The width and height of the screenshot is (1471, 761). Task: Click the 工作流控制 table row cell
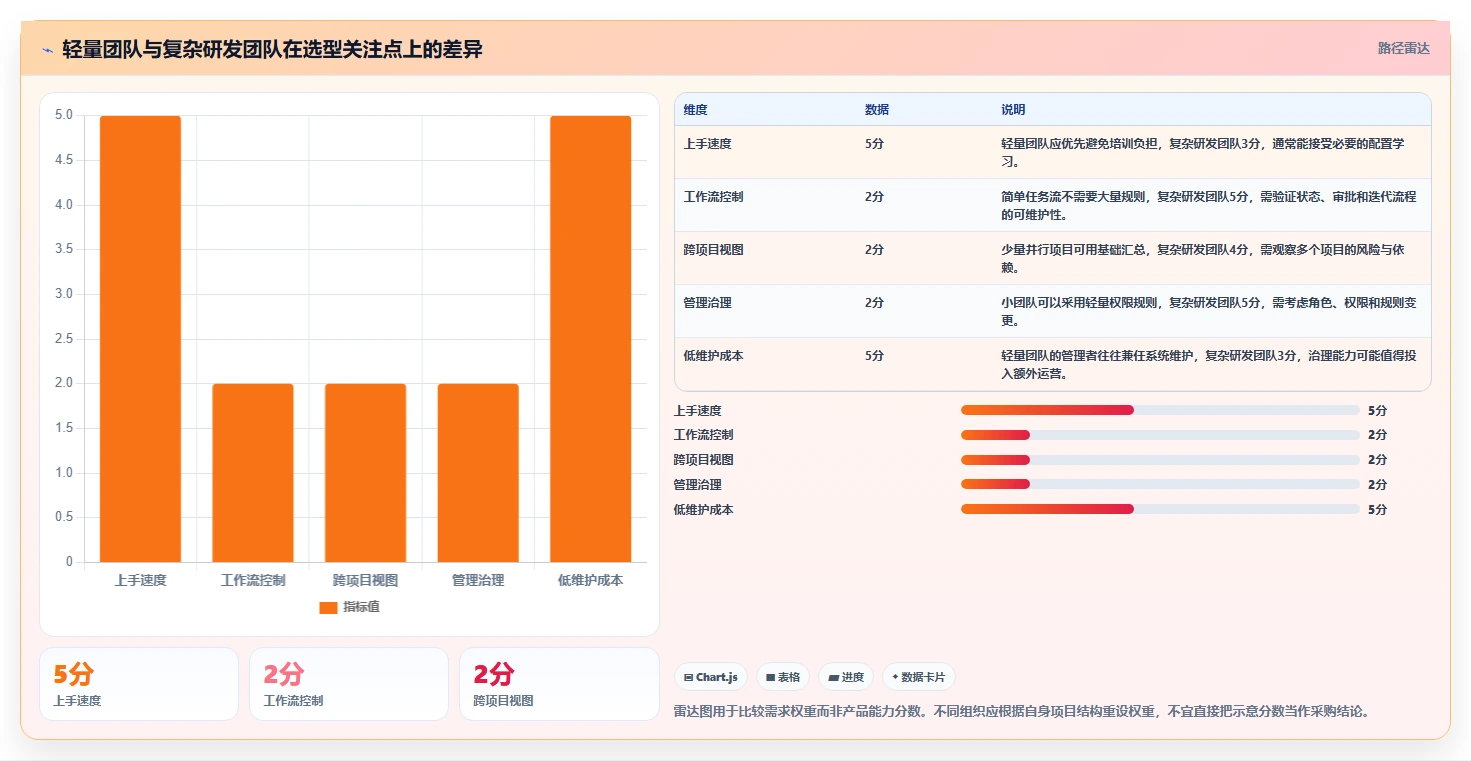pos(714,197)
